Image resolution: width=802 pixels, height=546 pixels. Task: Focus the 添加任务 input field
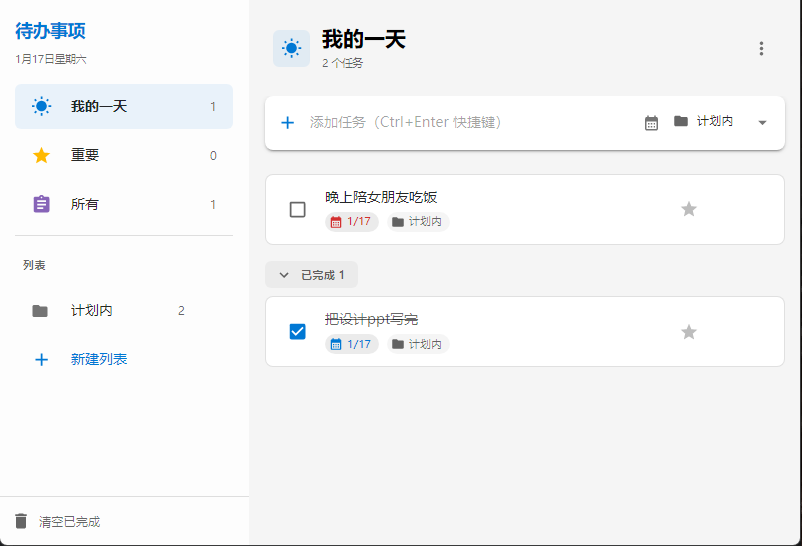460,122
